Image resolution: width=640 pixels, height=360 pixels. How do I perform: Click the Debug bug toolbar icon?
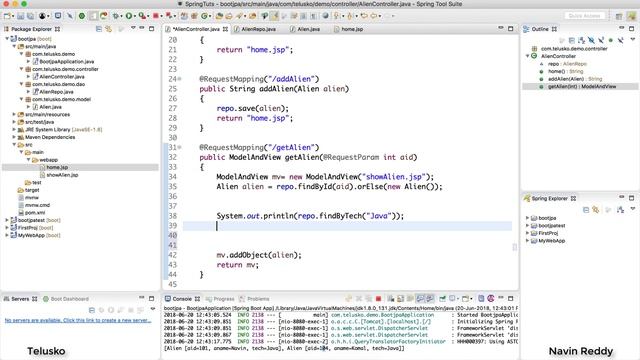pos(116,16)
